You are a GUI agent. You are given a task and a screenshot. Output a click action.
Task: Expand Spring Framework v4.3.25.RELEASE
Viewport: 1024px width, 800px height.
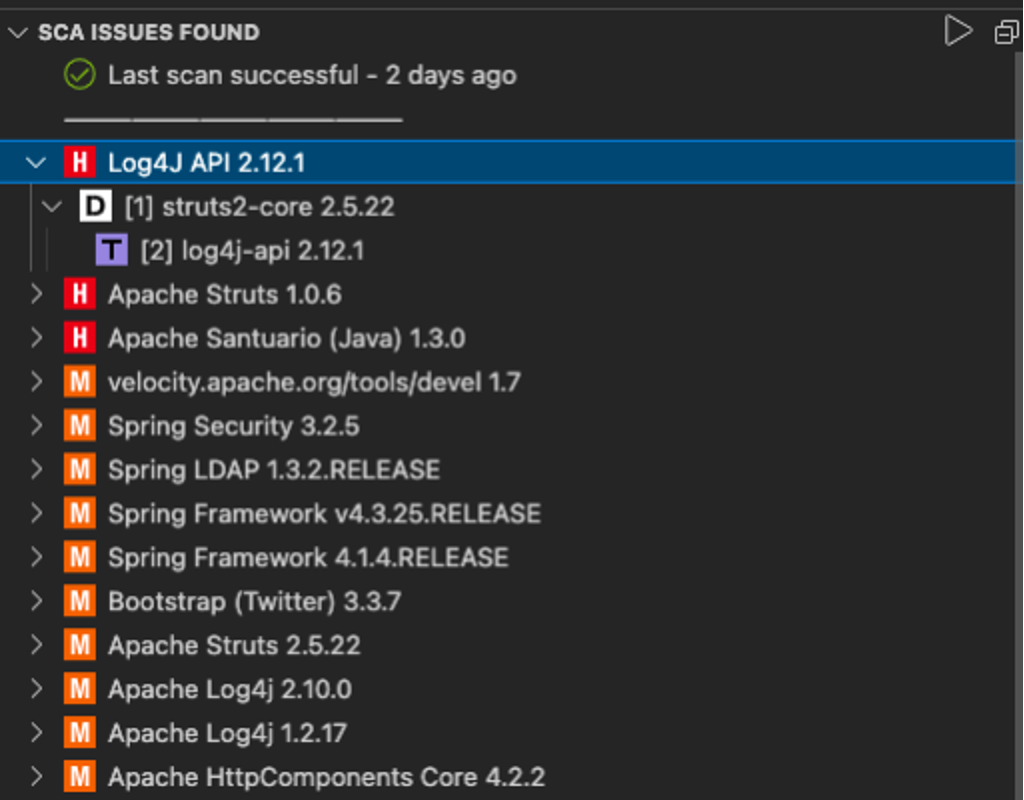point(37,513)
